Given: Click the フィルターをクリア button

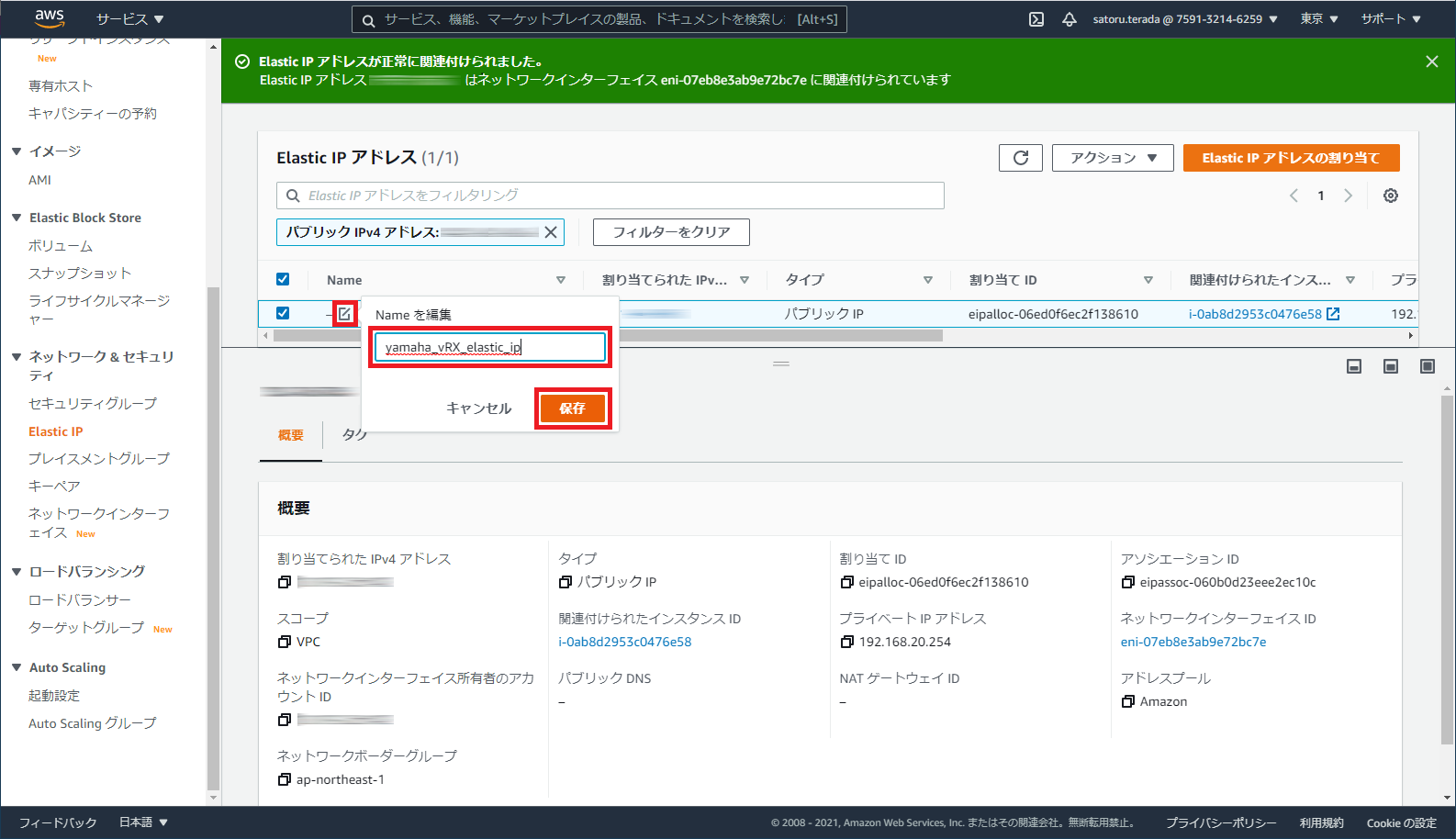Looking at the screenshot, I should point(671,232).
